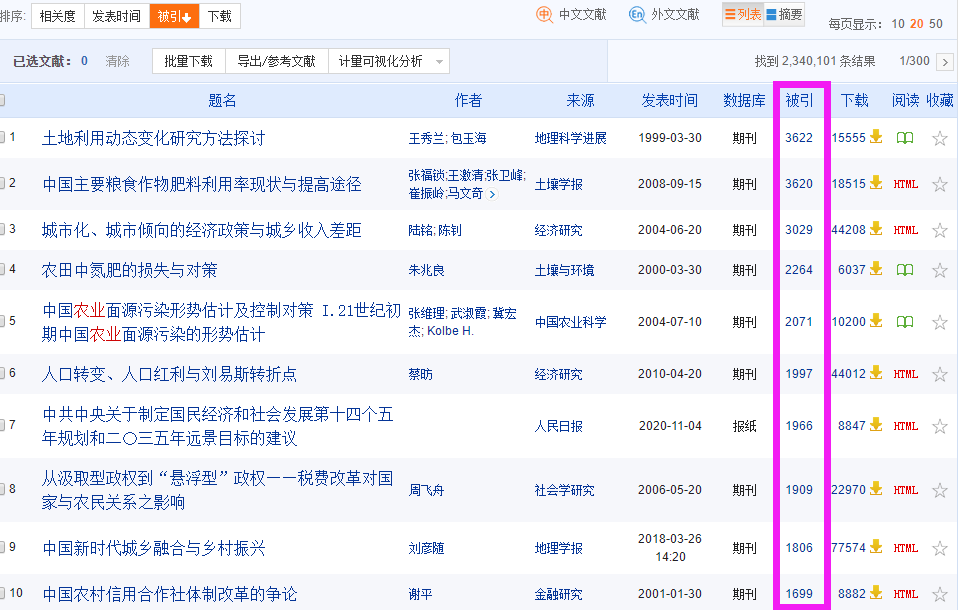Viewport: 973px width, 610px height.
Task: Click the 中文文献 search icon
Action: (x=543, y=16)
